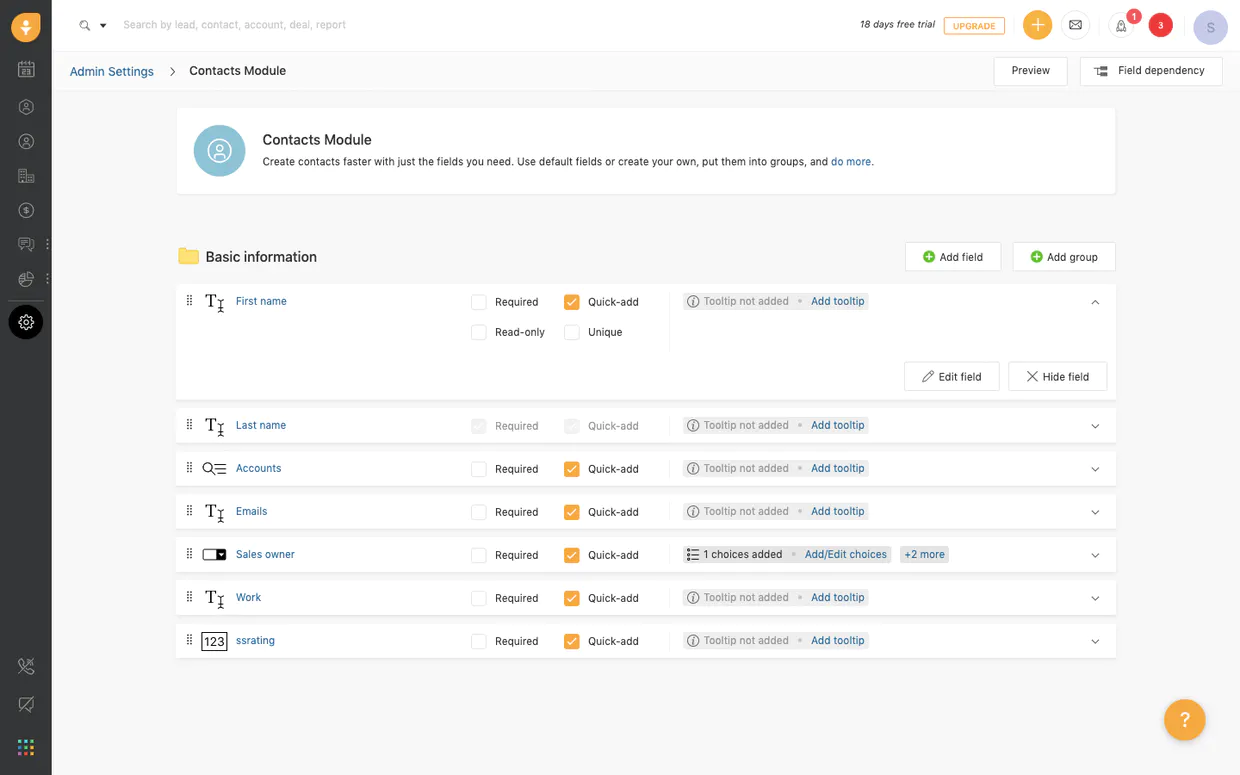The height and width of the screenshot is (775, 1240).
Task: Open the phone icon in sidebar
Action: click(x=26, y=667)
